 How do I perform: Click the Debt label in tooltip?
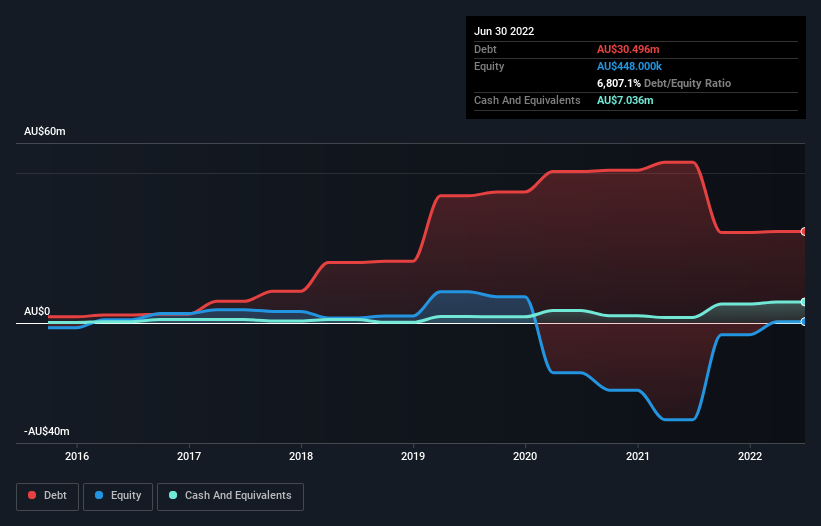[485, 49]
